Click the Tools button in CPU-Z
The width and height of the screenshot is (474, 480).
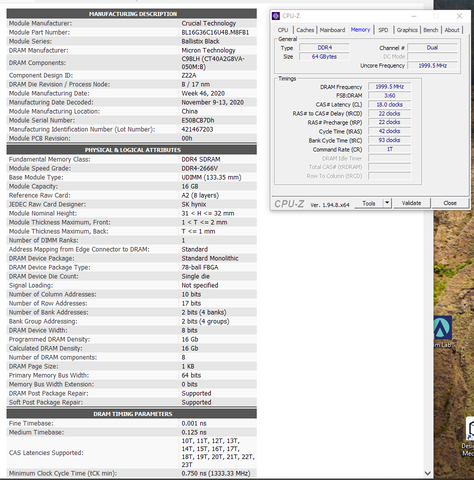[x=369, y=203]
